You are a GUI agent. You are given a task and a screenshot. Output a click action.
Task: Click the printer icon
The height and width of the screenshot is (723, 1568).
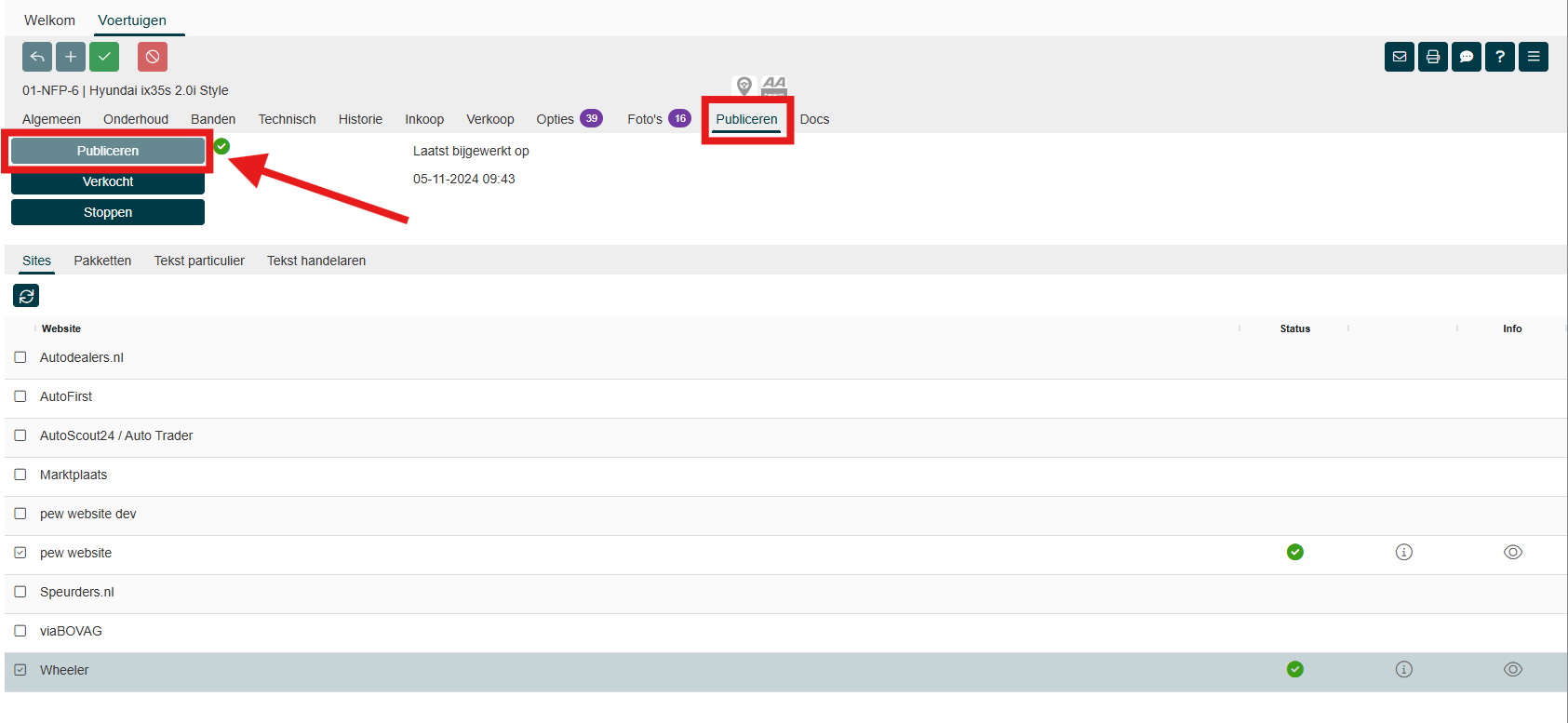[x=1432, y=57]
